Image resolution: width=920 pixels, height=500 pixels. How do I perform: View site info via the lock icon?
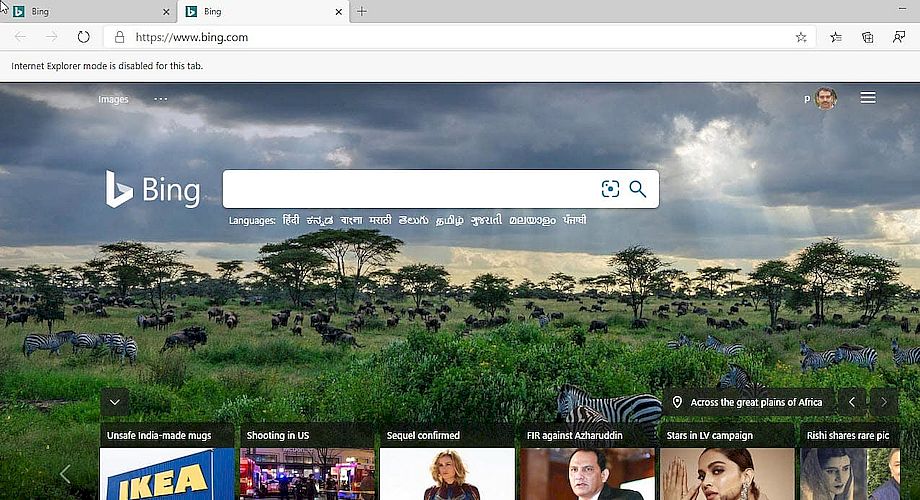(119, 37)
